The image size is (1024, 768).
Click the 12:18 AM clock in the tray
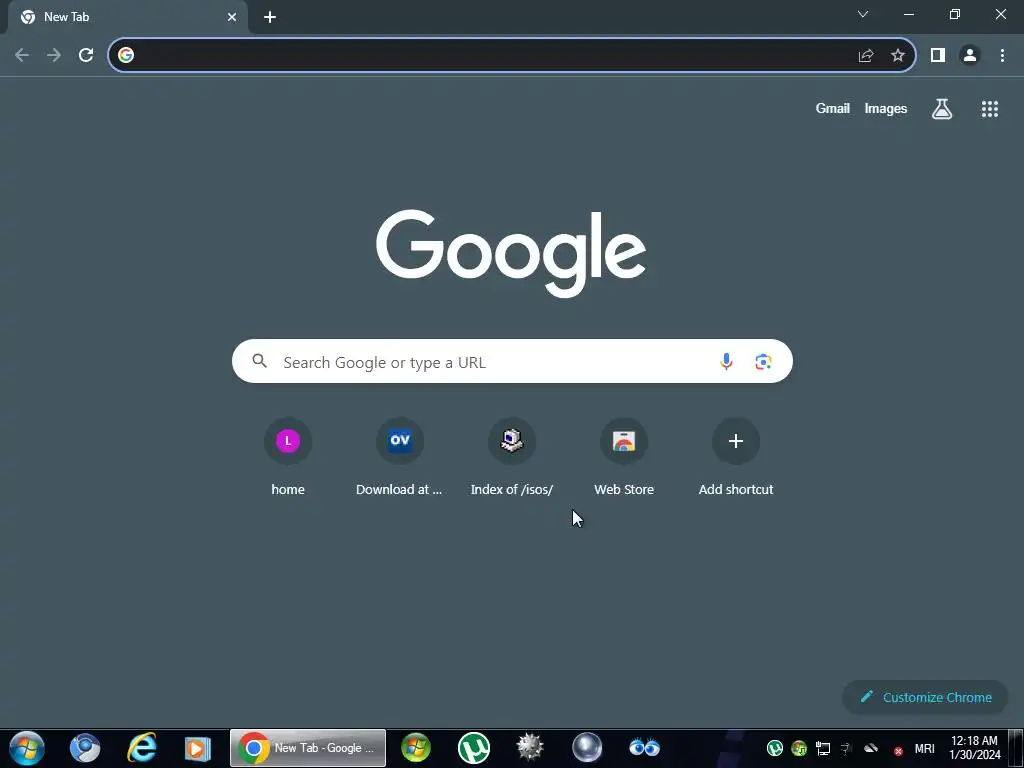click(974, 741)
